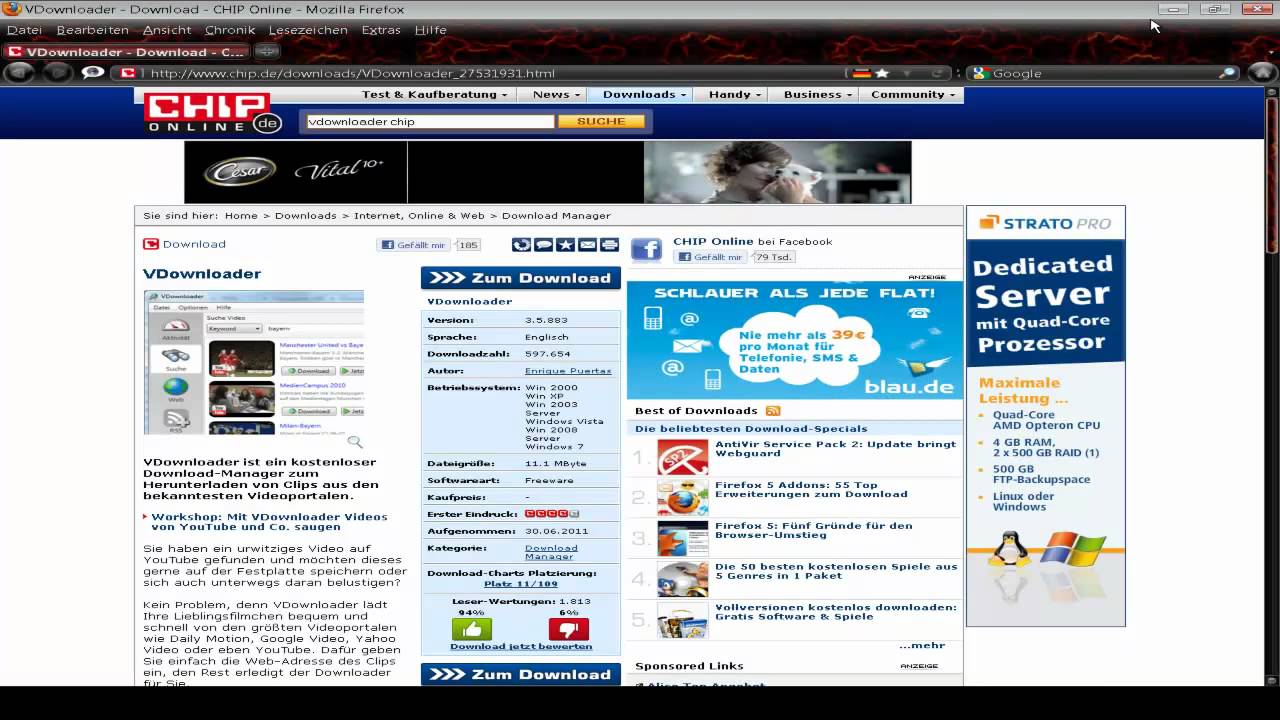Open the Downloads dropdown menu

pos(644,94)
